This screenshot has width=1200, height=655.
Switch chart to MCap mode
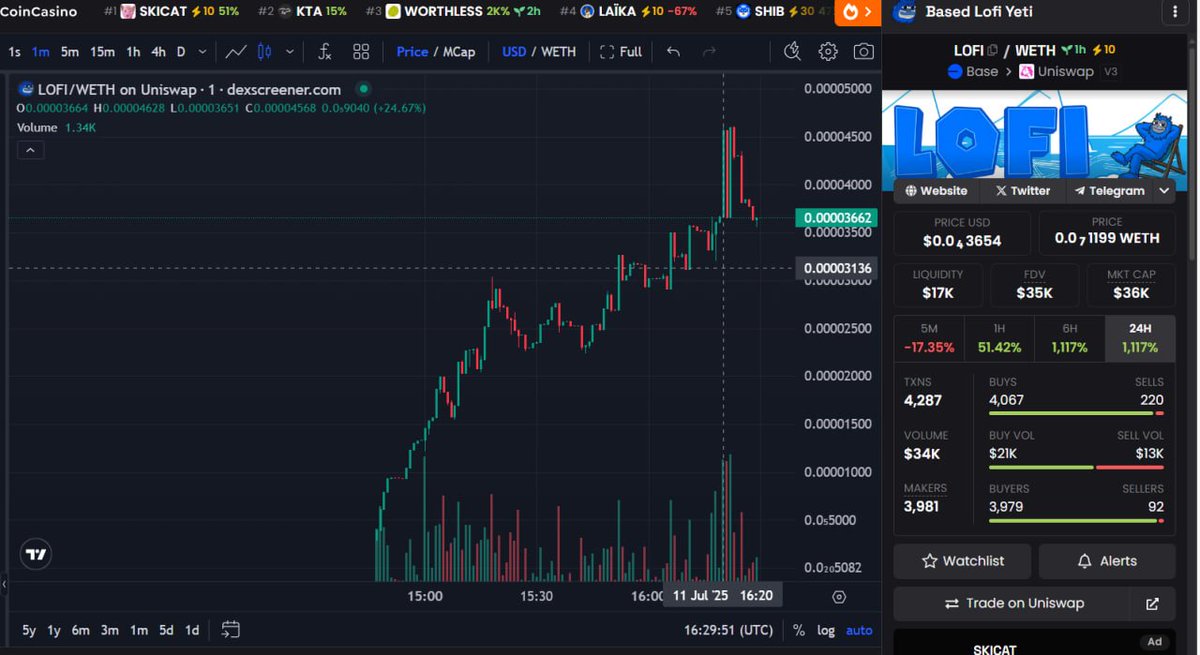point(459,52)
